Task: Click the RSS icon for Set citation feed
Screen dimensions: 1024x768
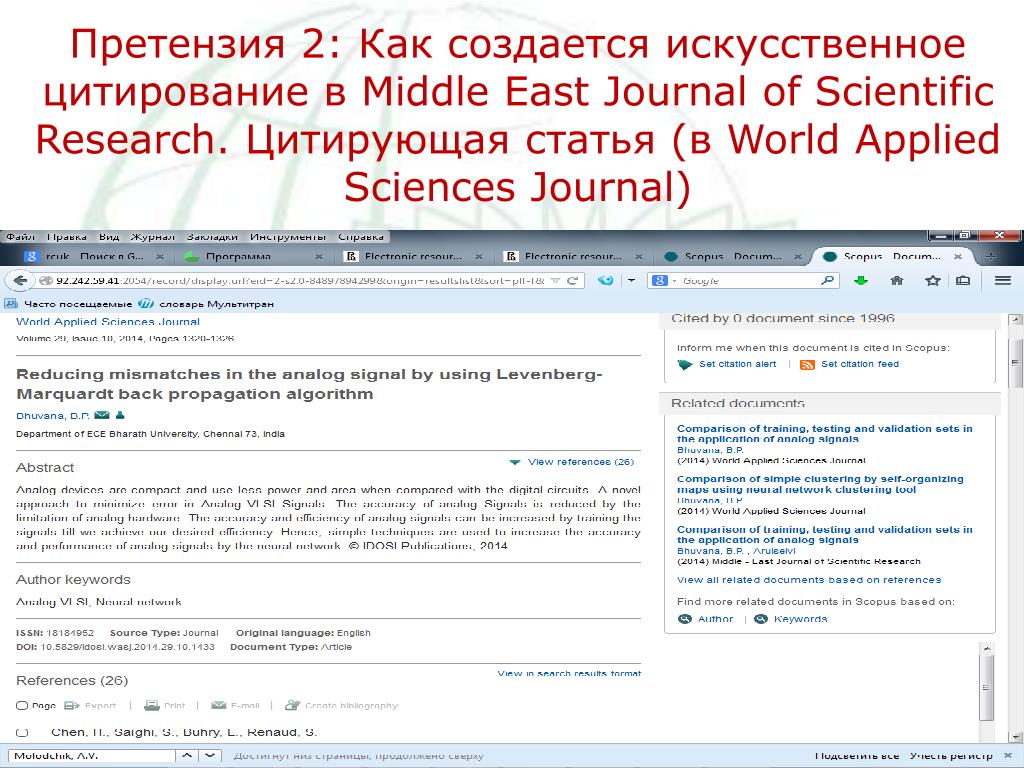Action: pos(807,364)
